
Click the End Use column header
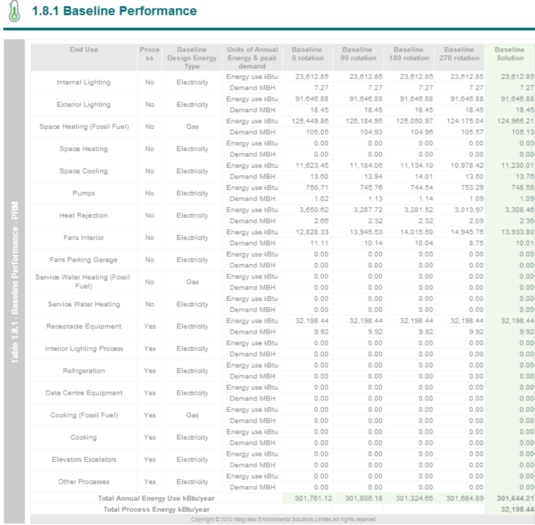(84, 50)
